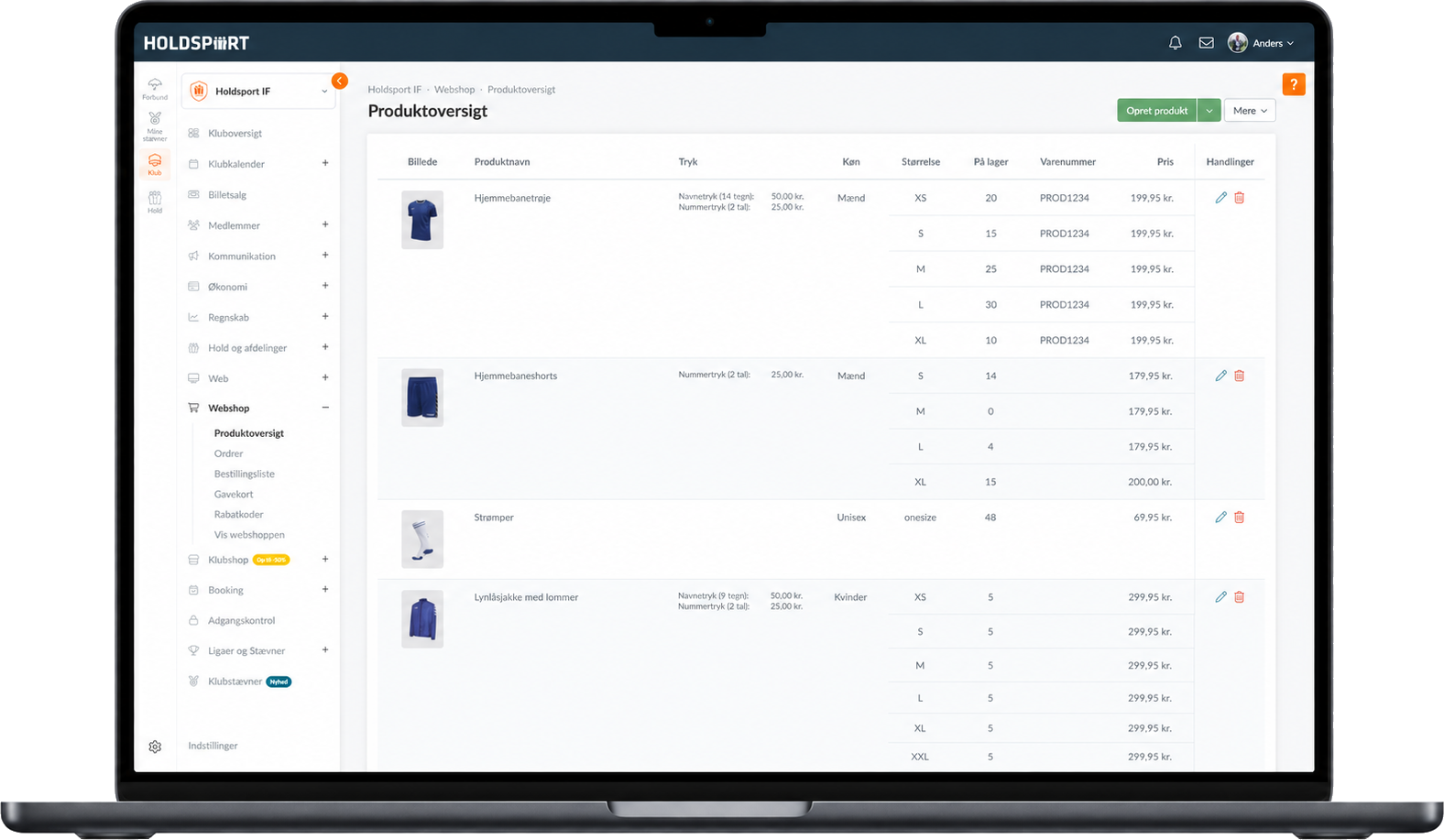Image resolution: width=1444 pixels, height=840 pixels.
Task: Open the Holdsport IF club dropdown
Action: (x=258, y=91)
